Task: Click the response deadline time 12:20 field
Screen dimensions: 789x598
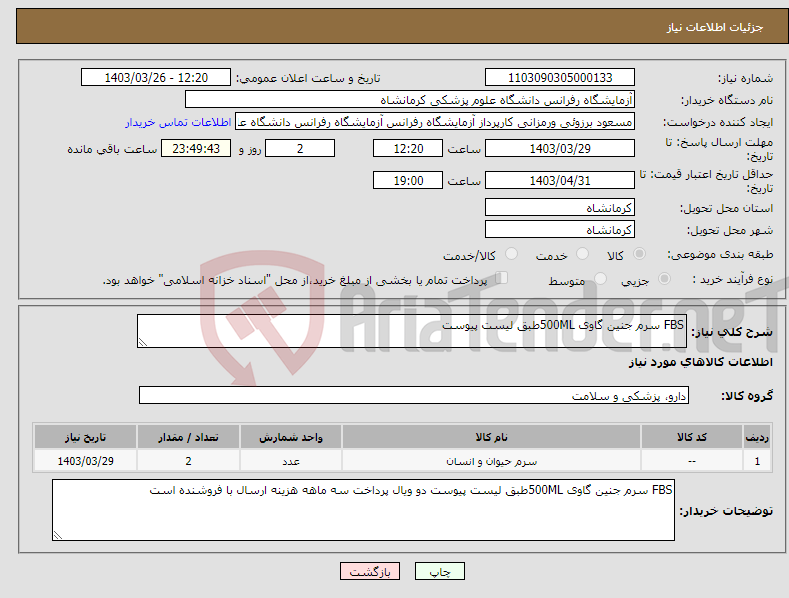Action: tap(408, 148)
